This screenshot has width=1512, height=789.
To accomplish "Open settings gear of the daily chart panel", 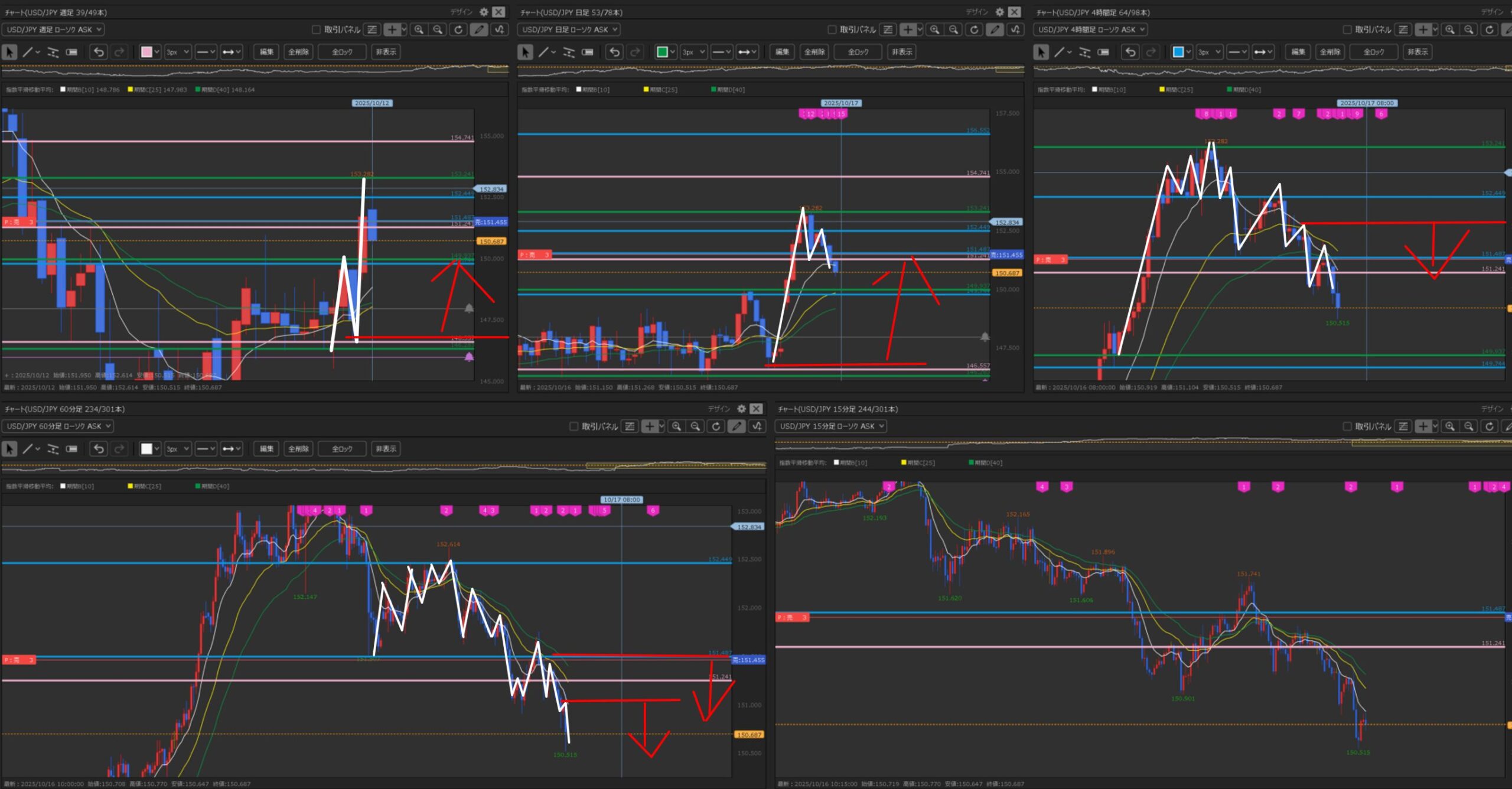I will (x=999, y=12).
